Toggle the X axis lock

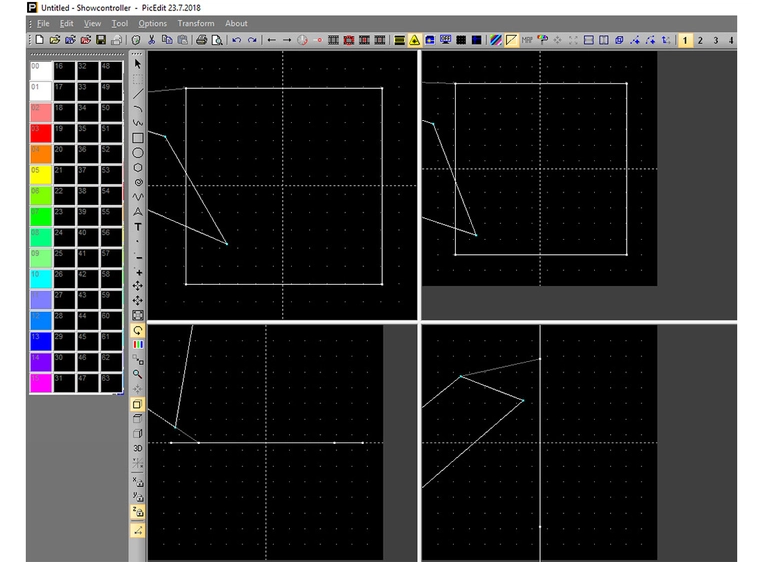click(x=138, y=481)
